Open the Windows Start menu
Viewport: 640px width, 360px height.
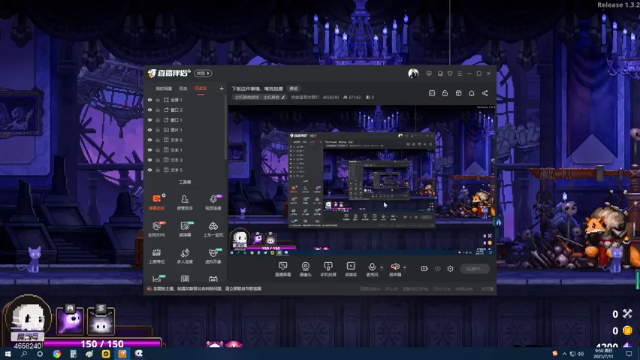pos(8,354)
